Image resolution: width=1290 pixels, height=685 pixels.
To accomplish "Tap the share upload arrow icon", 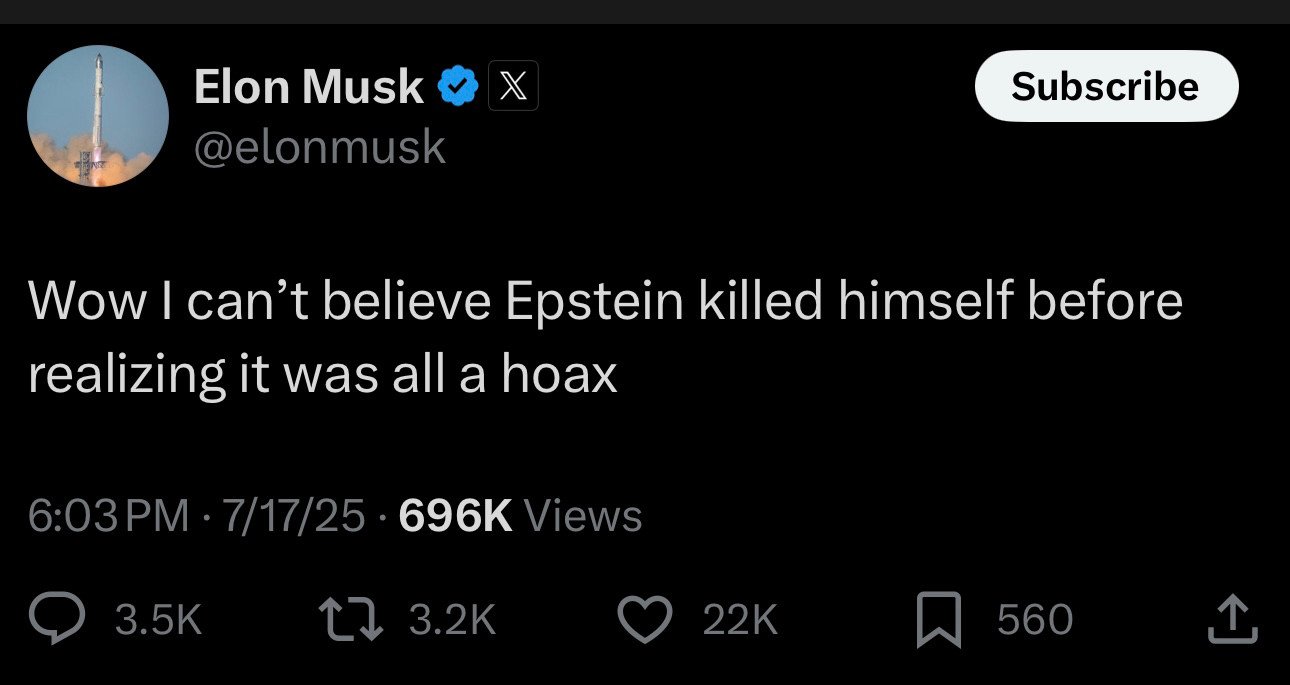I will click(1233, 620).
